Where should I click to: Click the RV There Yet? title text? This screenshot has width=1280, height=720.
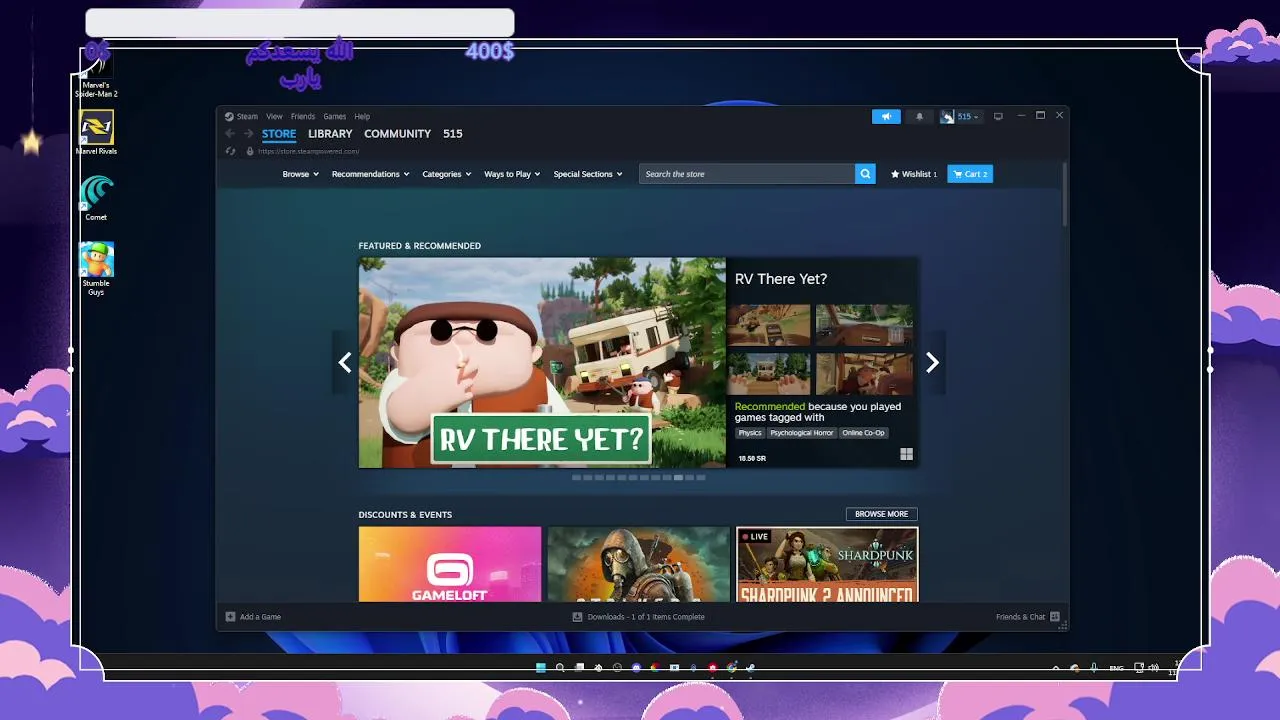[781, 279]
